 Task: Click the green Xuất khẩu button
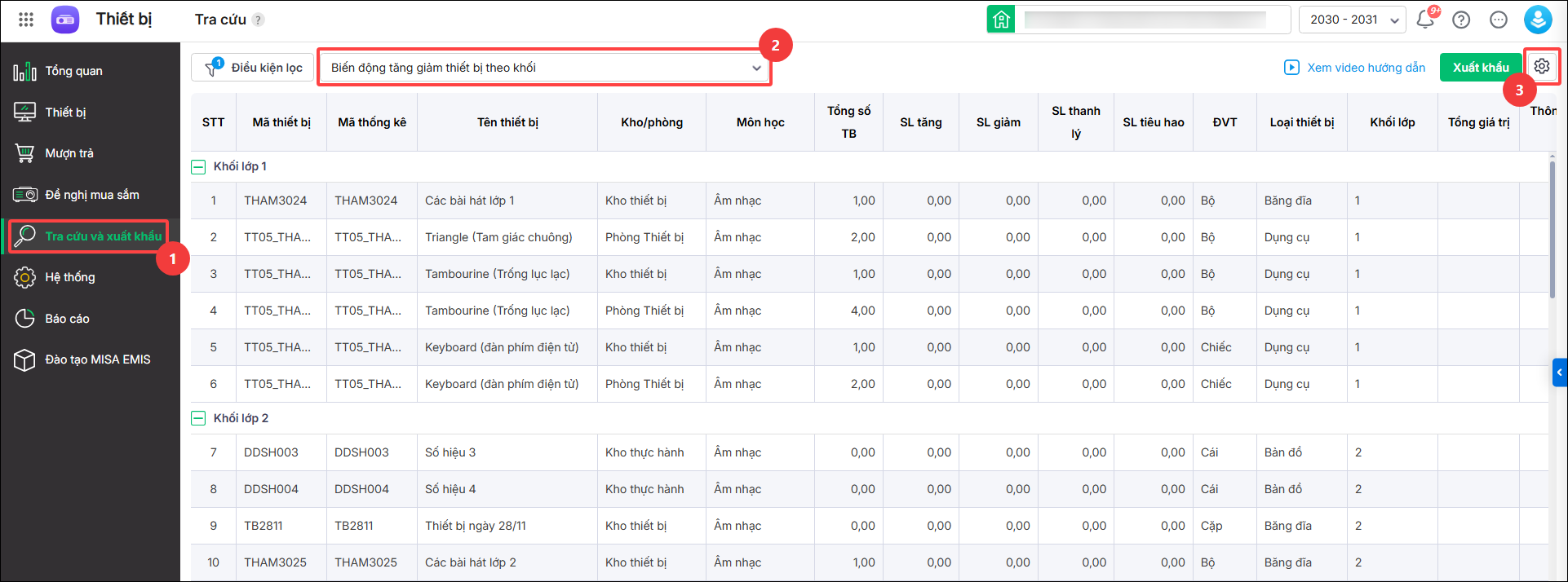[x=1480, y=68]
